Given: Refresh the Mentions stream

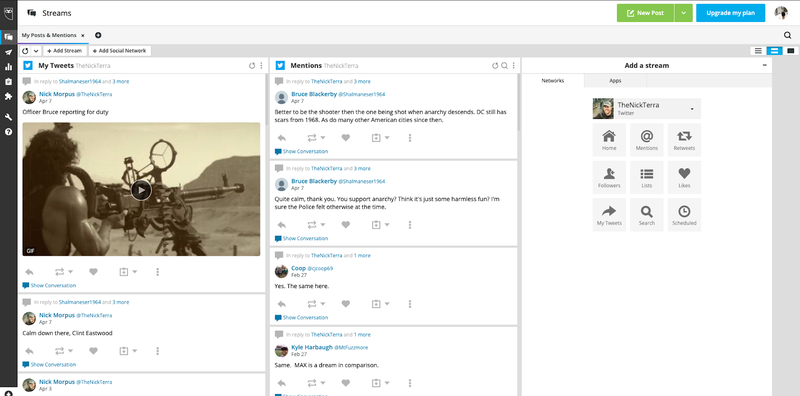Looking at the screenshot, I should [x=494, y=66].
